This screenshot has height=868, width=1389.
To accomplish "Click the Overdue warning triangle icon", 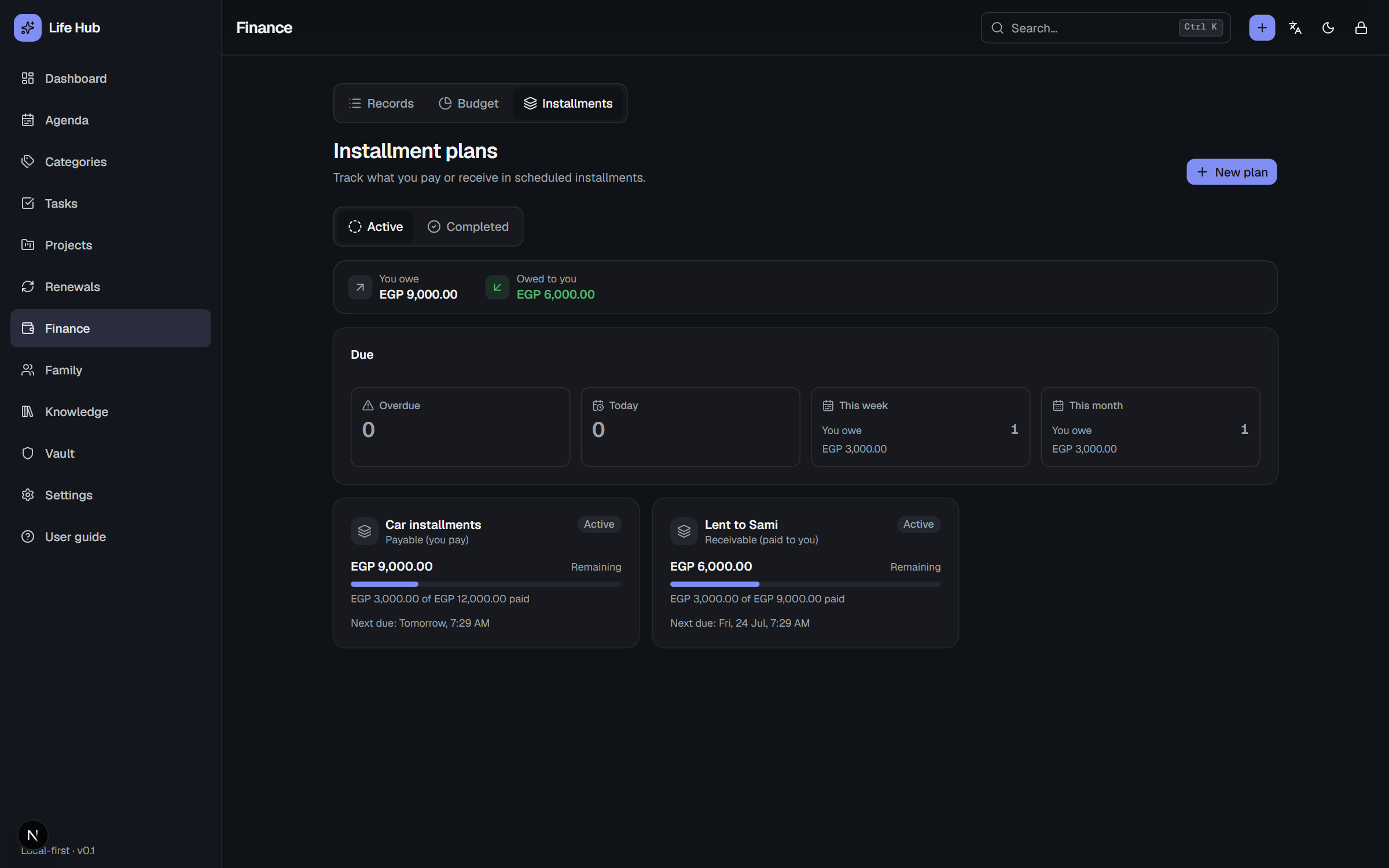I will (368, 406).
